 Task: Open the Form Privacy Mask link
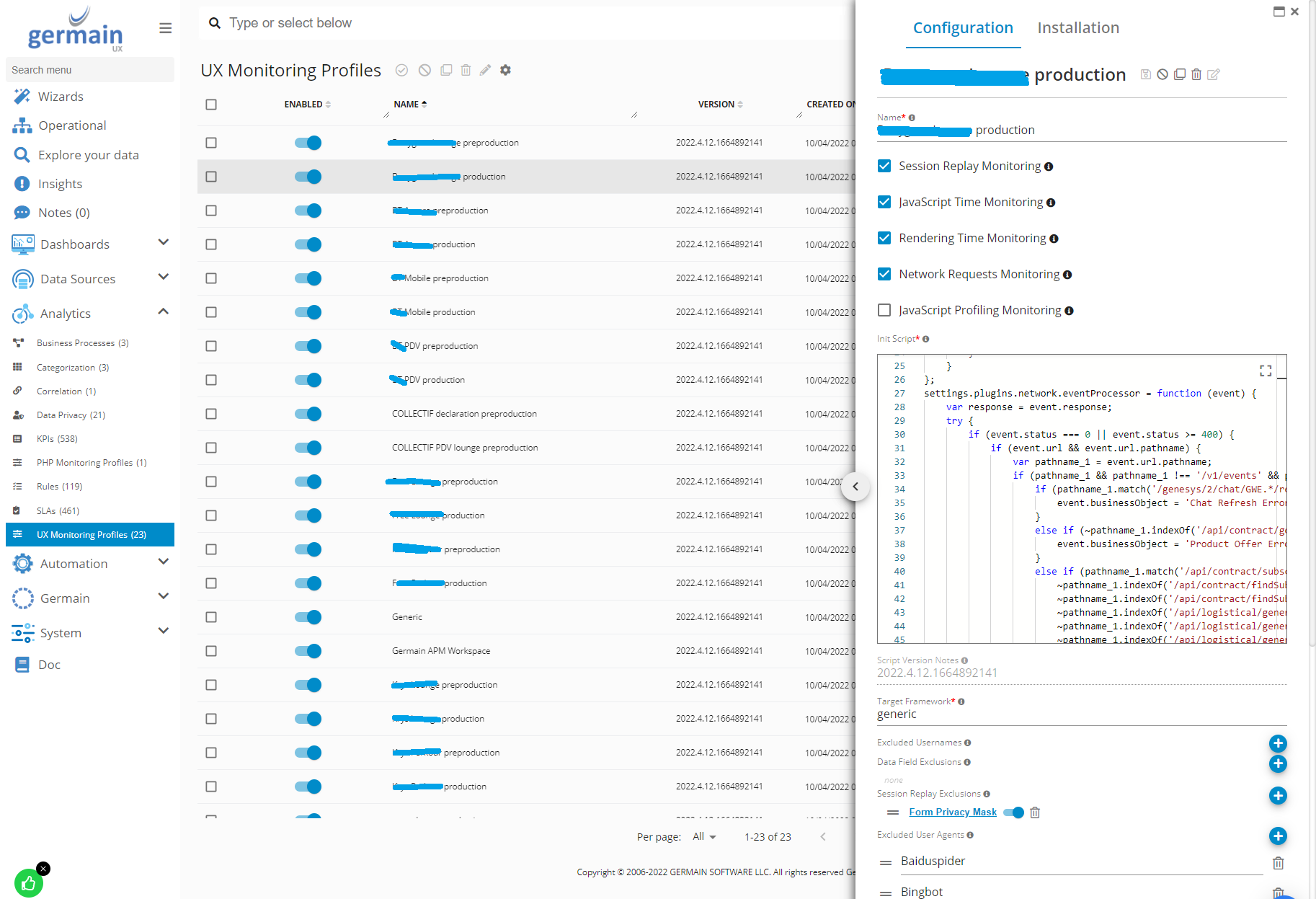click(952, 812)
